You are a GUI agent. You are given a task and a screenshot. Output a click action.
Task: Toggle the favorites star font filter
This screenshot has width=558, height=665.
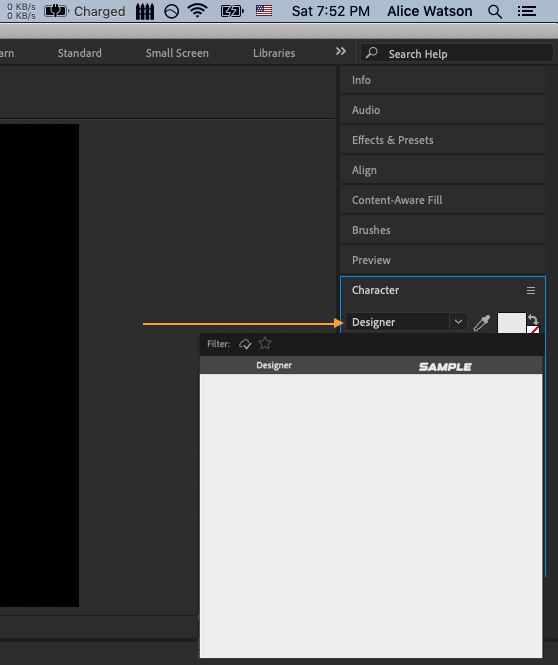(x=265, y=343)
